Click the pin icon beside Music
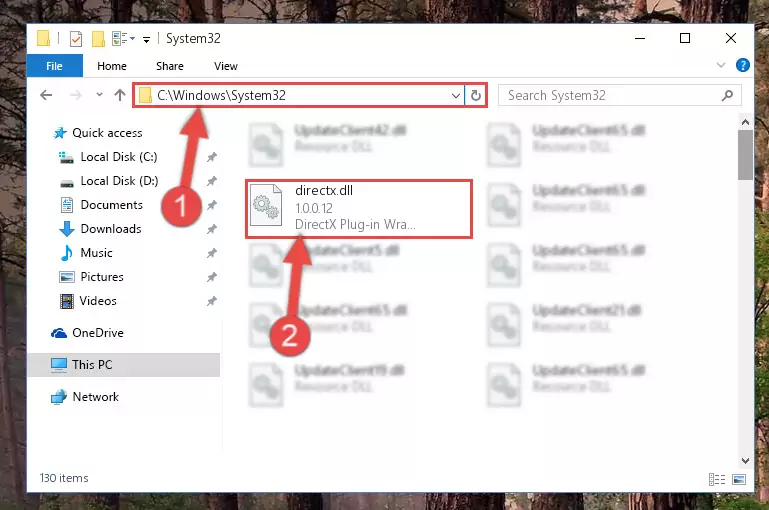The image size is (769, 510). pos(211,254)
